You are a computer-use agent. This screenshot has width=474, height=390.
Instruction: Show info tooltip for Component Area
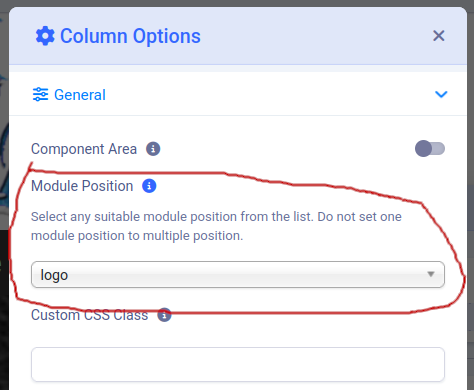[153, 149]
